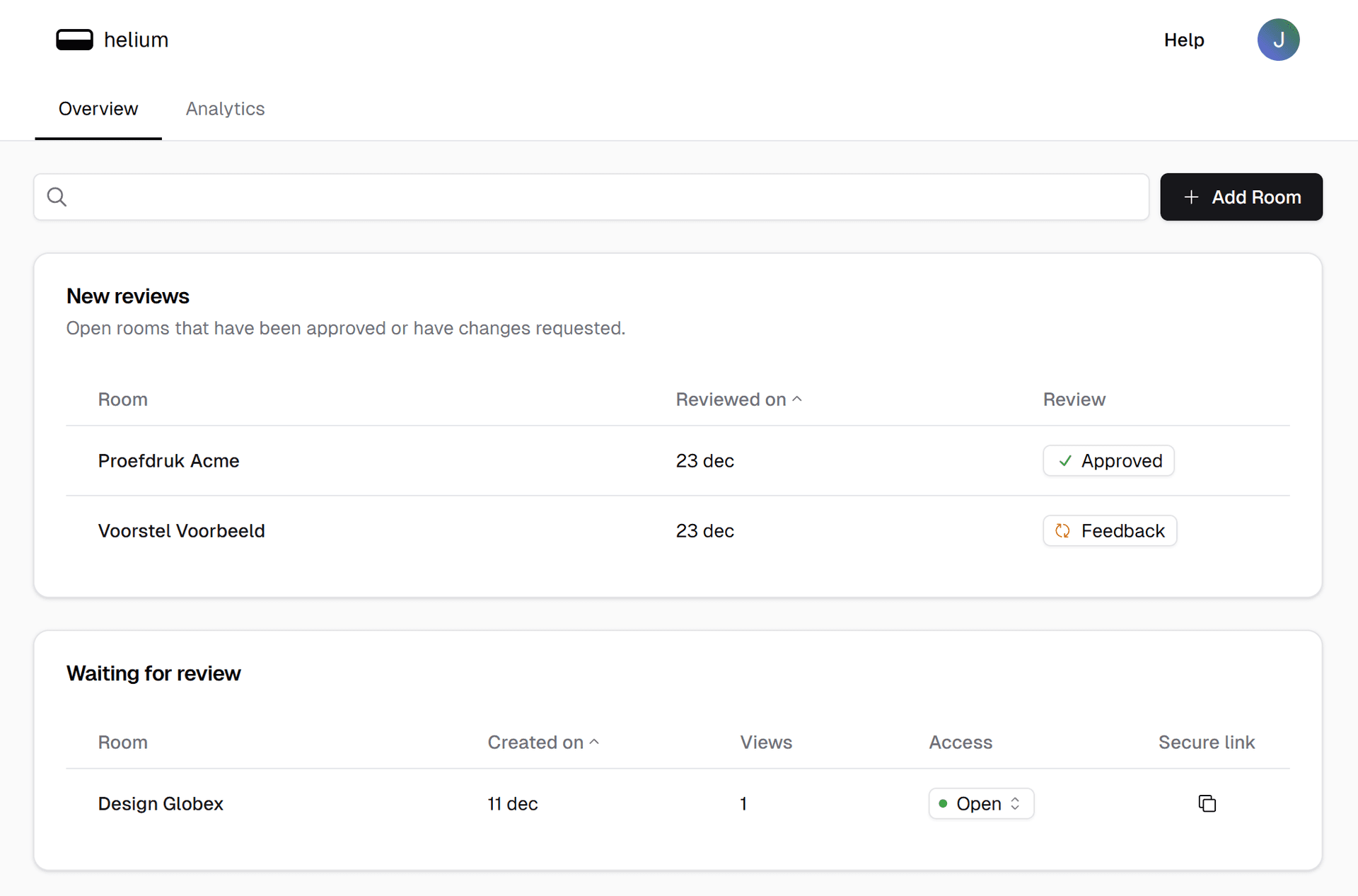Copy secure link for Design Globex

(1207, 803)
